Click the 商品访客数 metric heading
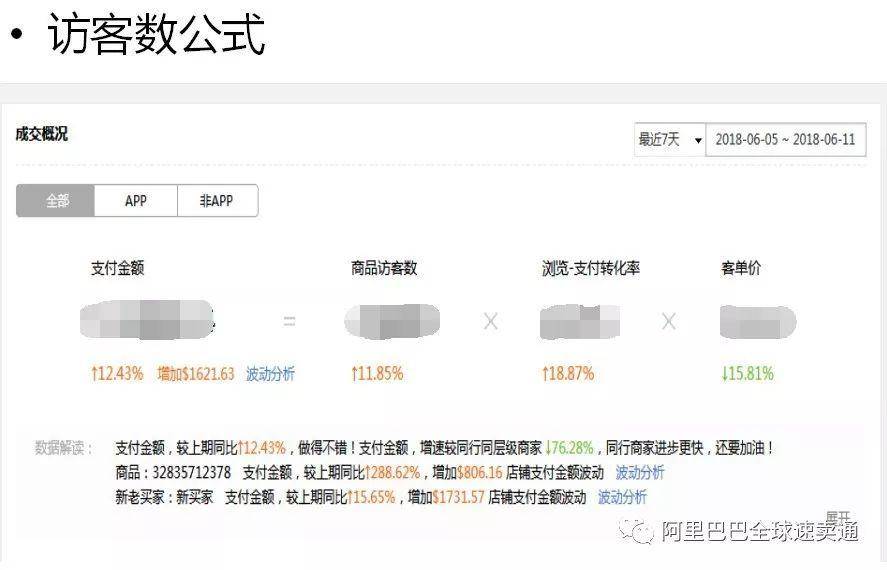Screen dimensions: 887x570 [x=384, y=268]
